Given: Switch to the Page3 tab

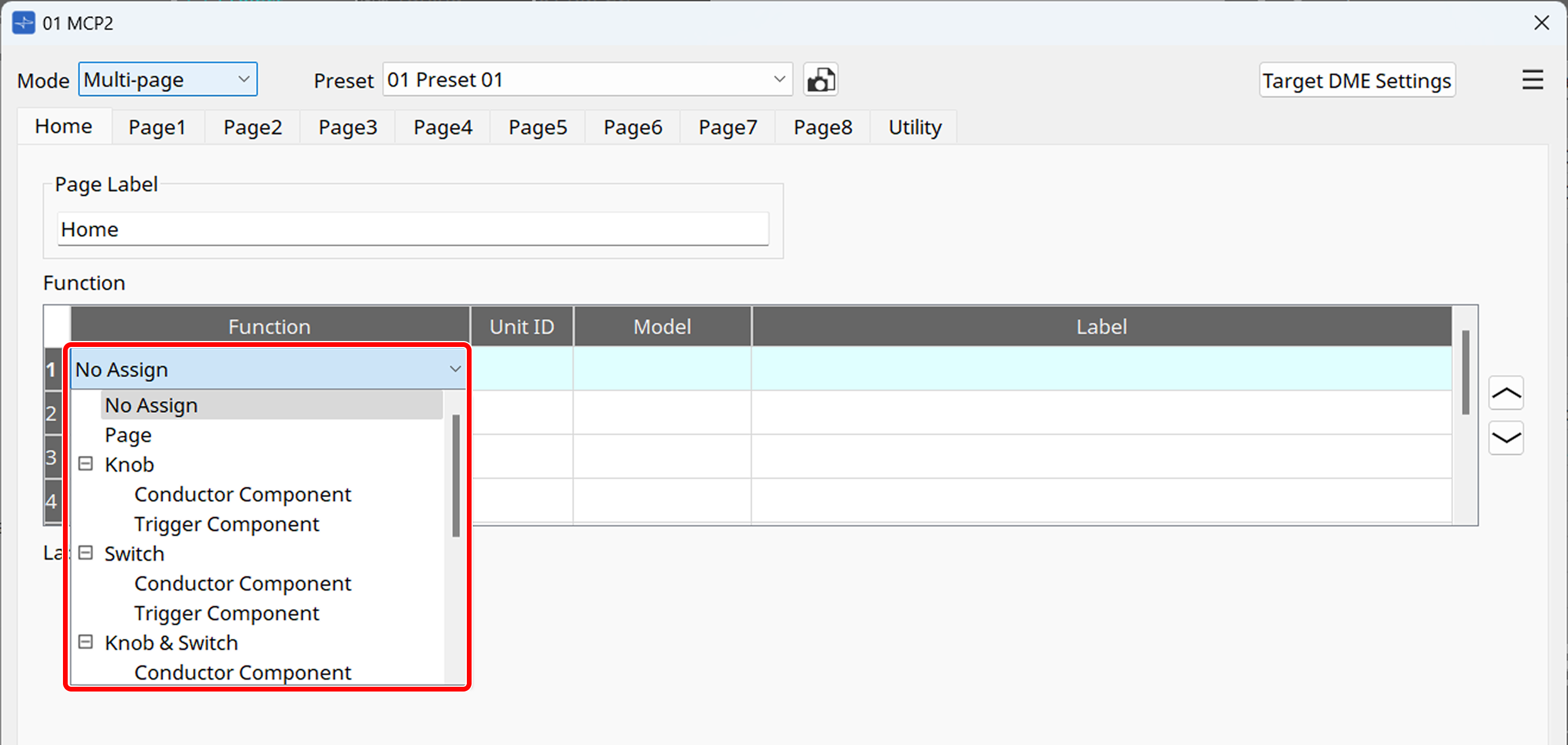Looking at the screenshot, I should (347, 127).
